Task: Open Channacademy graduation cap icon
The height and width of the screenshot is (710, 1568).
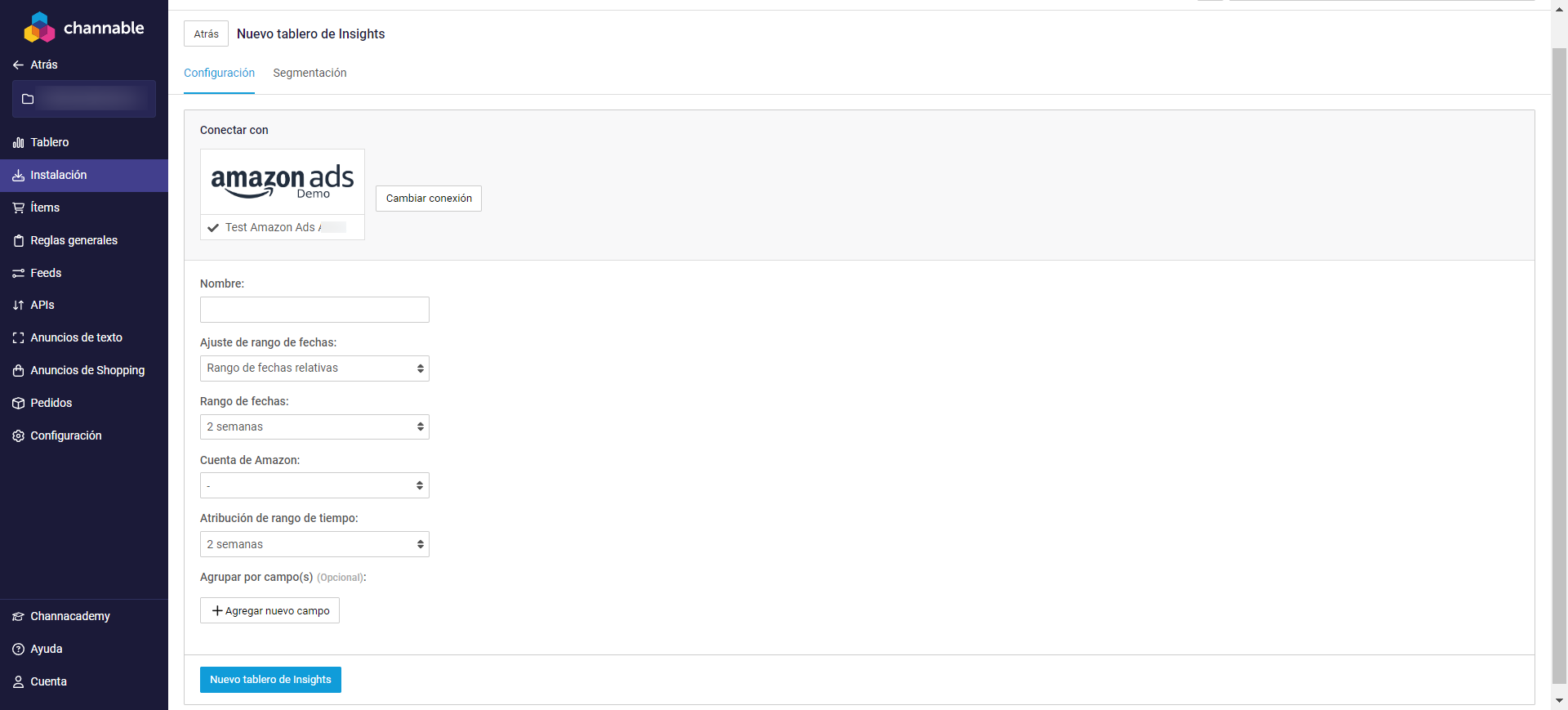Action: click(18, 616)
